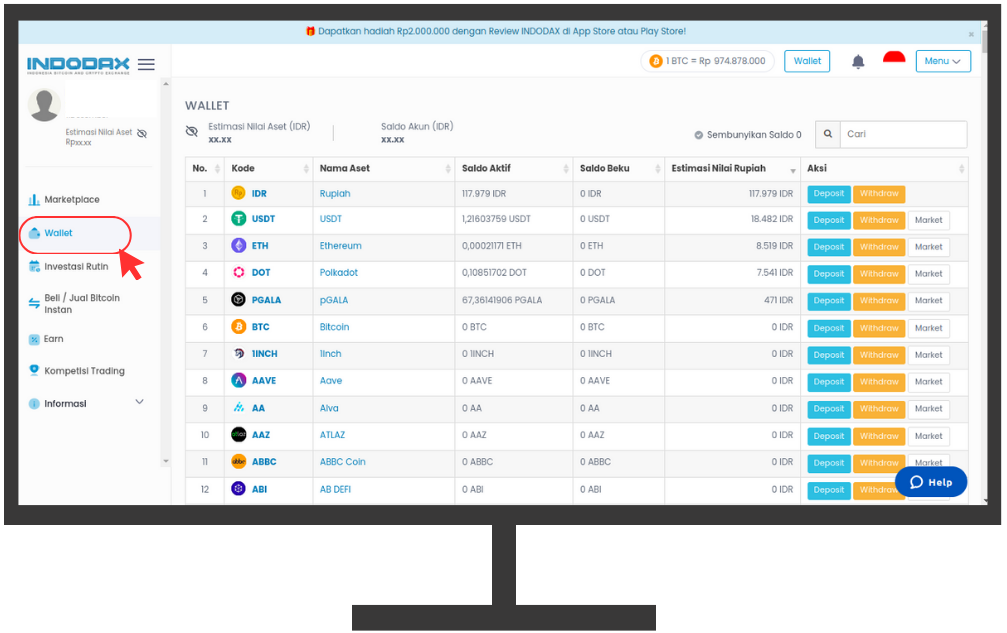Screen dimensions: 1007x633
Task: Click the Ethereum coin icon
Action: click(x=239, y=246)
